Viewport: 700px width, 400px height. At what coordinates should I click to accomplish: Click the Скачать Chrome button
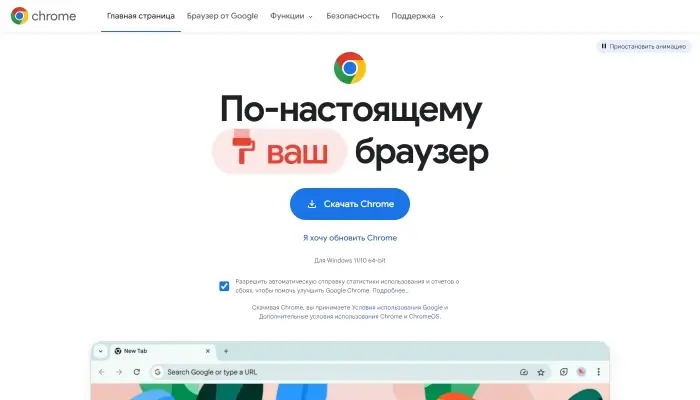tap(350, 204)
